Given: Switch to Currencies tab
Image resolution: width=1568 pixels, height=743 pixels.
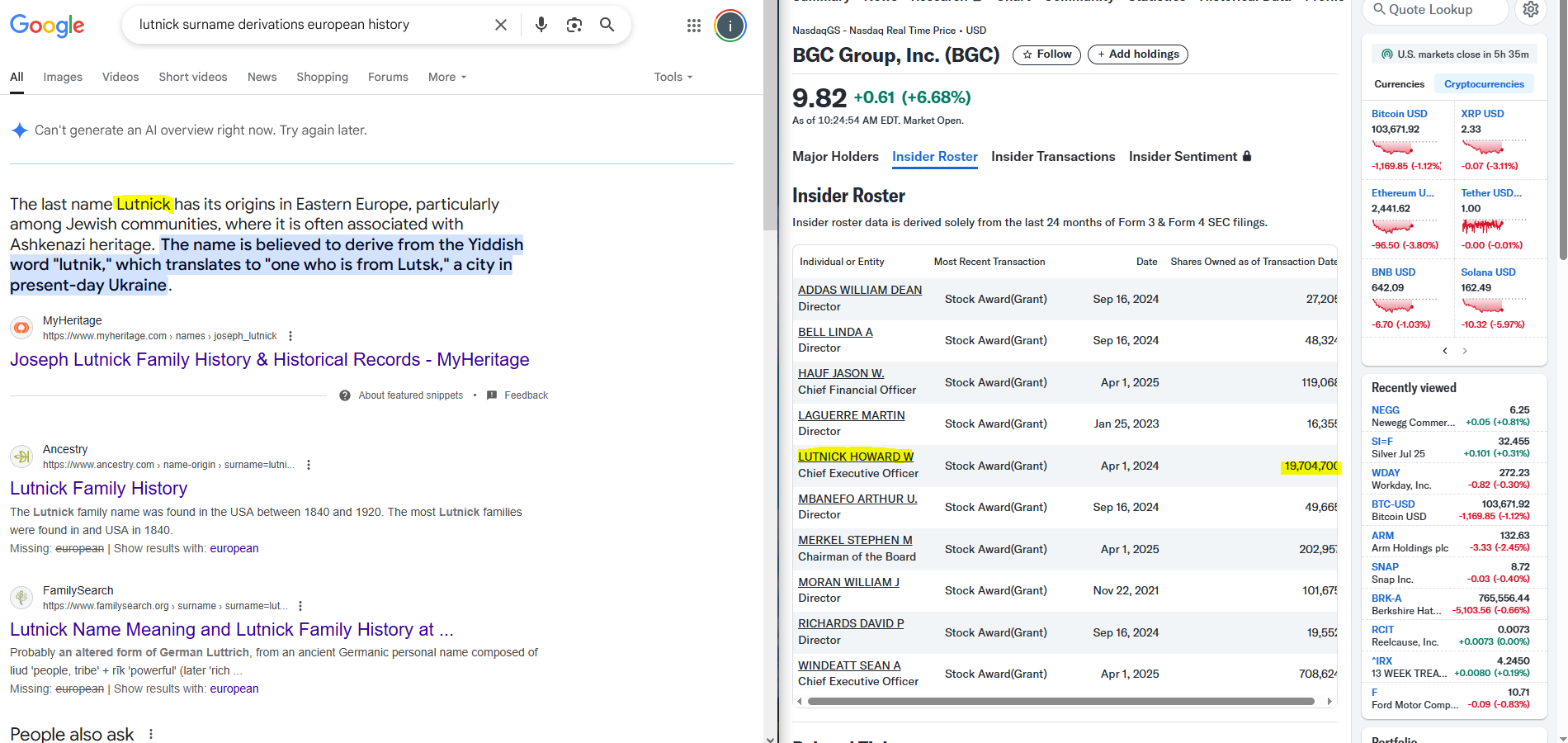Looking at the screenshot, I should 1399,84.
